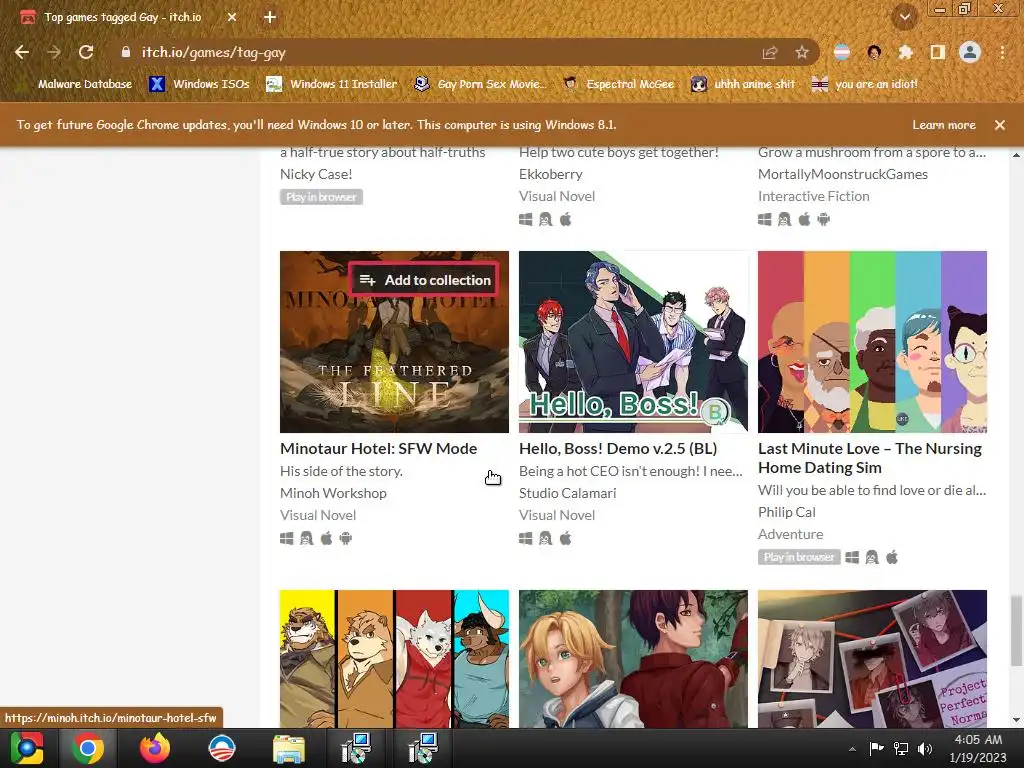
Task: Show hidden tray icons
Action: (852, 748)
